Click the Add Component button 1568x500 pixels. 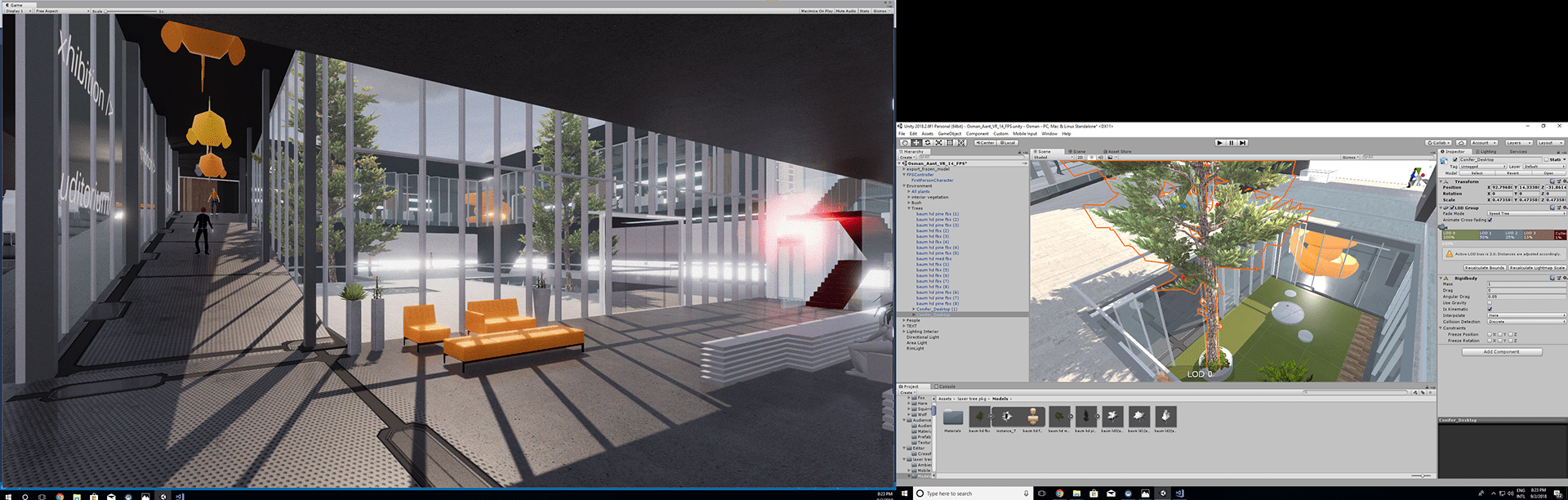click(1501, 352)
